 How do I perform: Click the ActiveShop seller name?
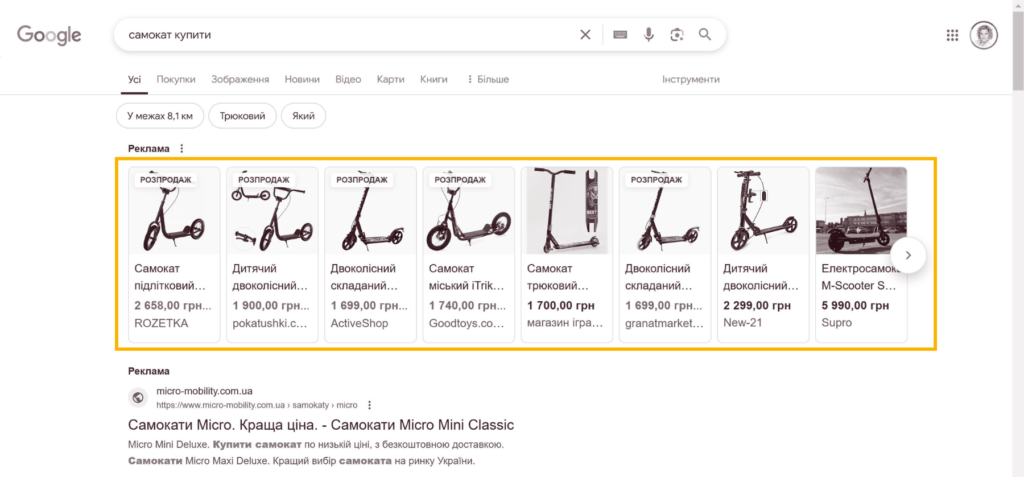(x=359, y=323)
